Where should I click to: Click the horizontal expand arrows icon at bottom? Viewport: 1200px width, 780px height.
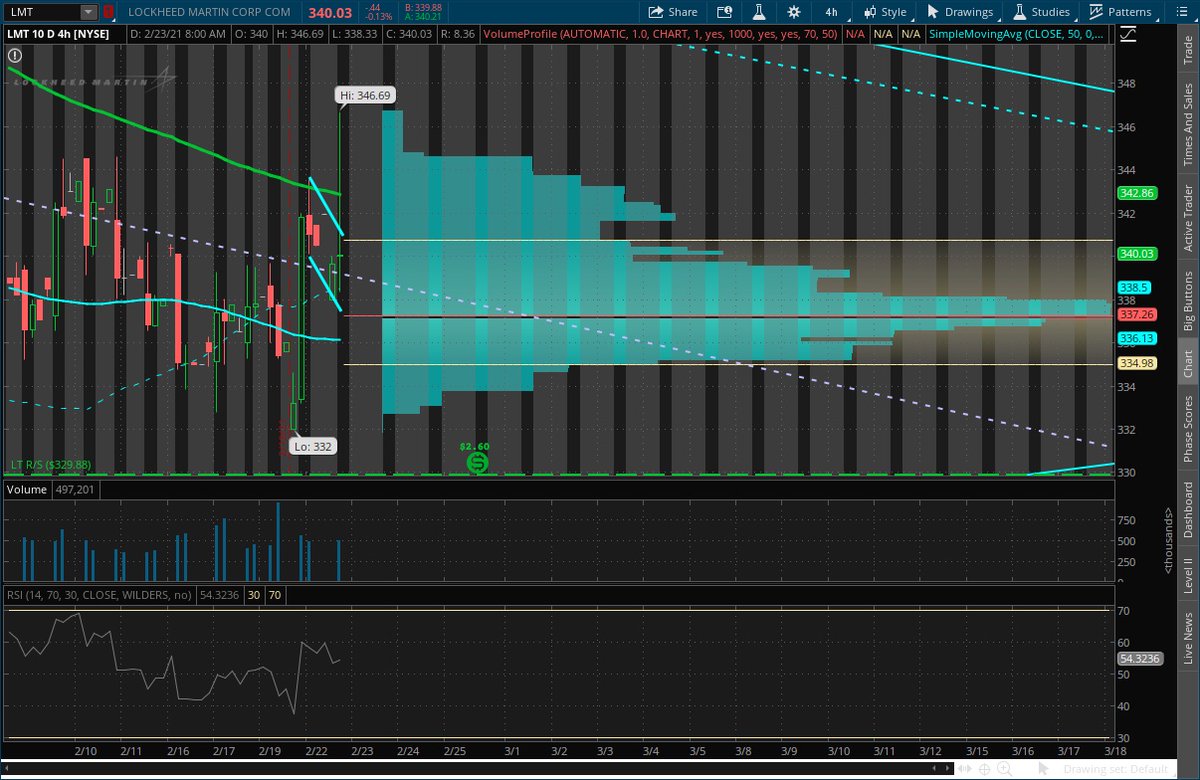click(964, 769)
